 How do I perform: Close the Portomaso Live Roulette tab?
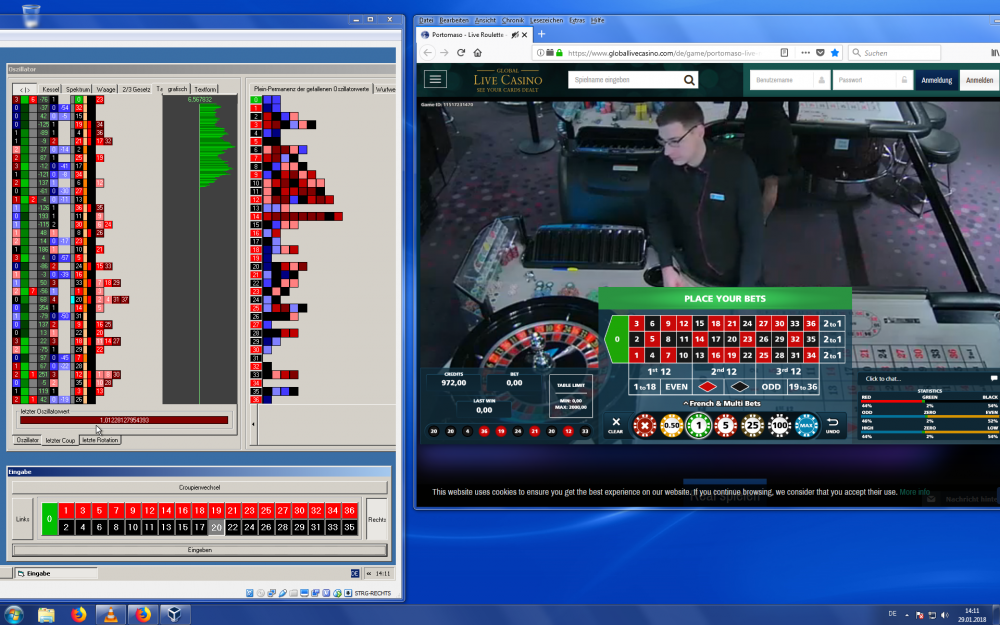[525, 35]
